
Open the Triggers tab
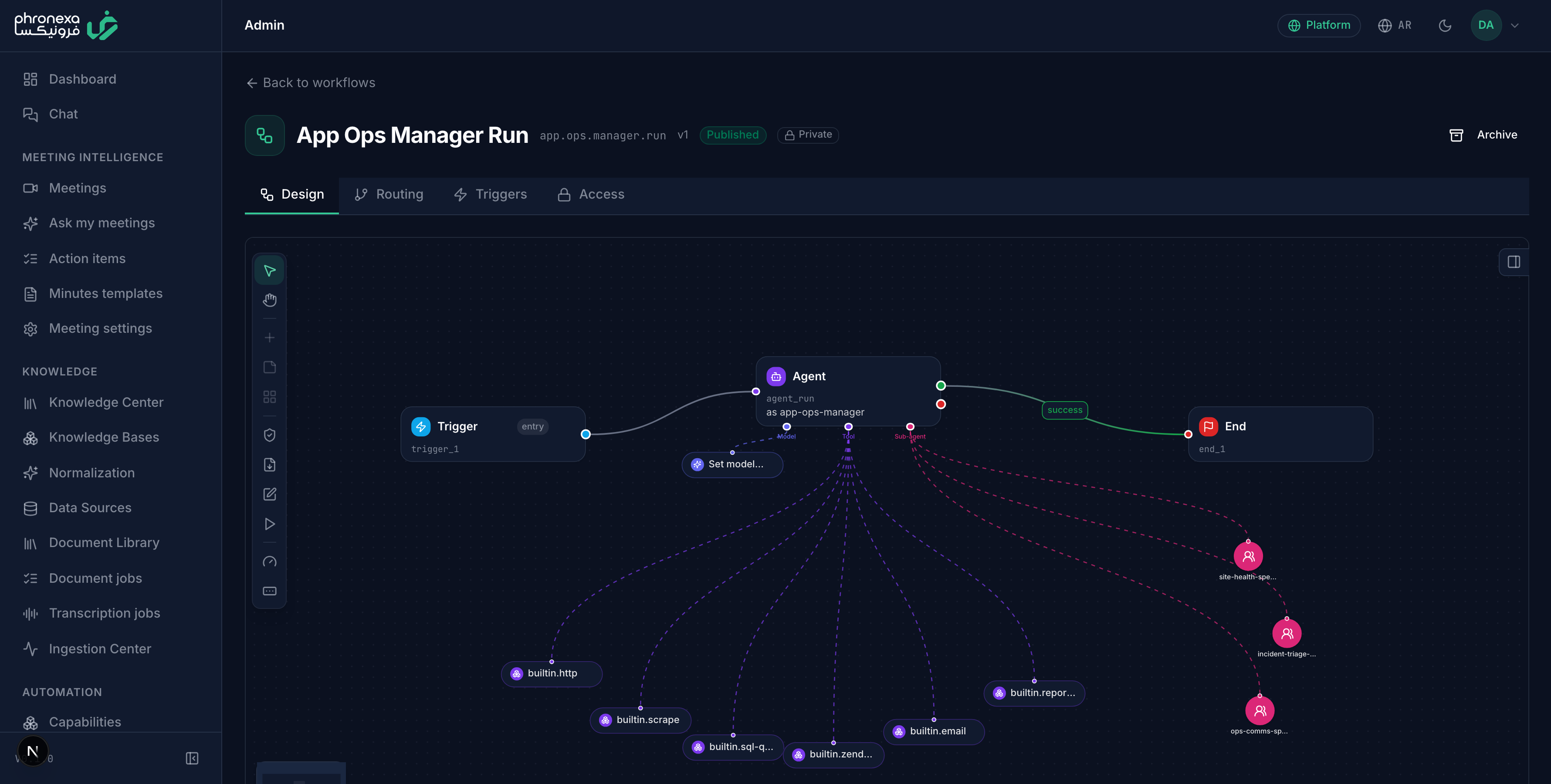(490, 195)
